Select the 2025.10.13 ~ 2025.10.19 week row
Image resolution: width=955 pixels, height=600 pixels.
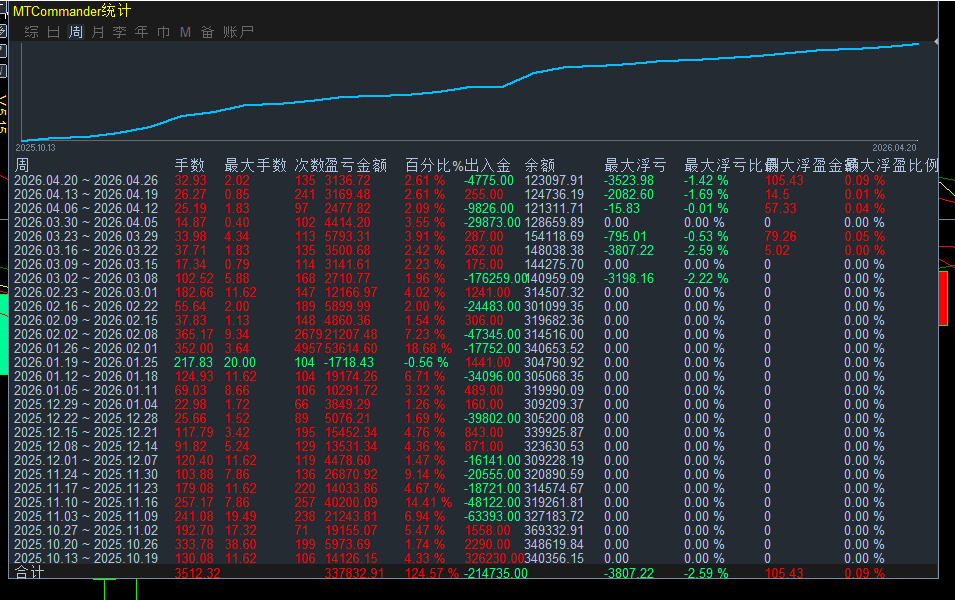point(86,558)
